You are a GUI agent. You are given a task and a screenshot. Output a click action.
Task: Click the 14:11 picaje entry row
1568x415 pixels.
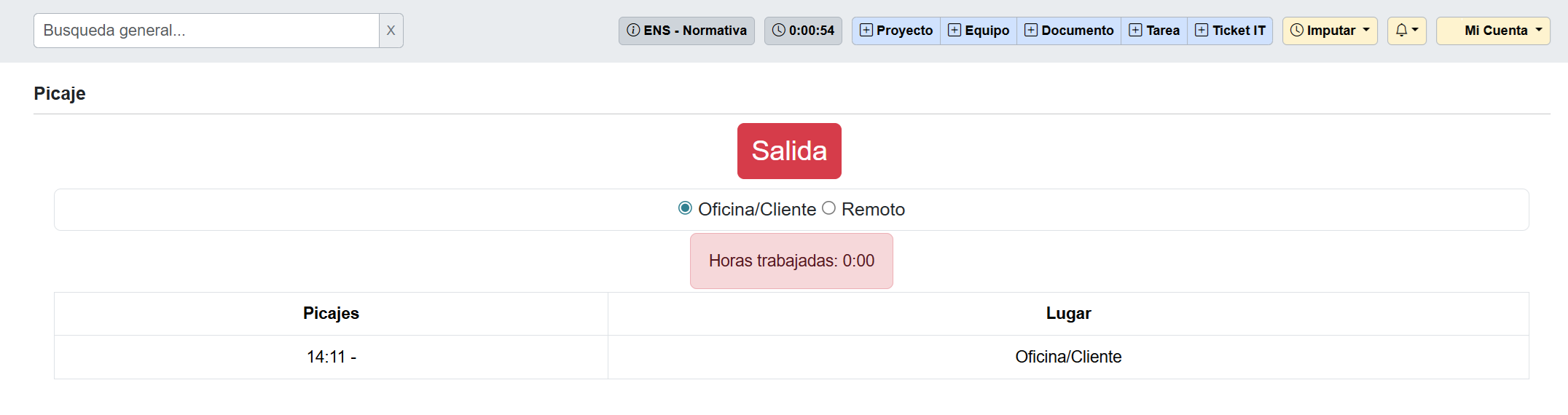(331, 357)
